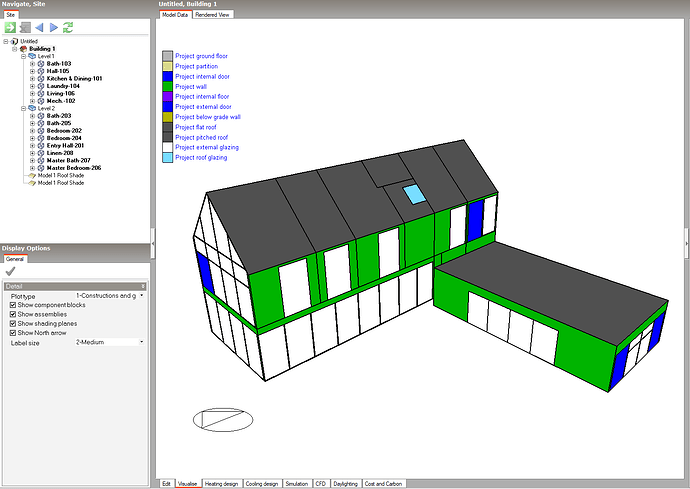Expand the Kitchen & Dining-101 node
690x489 pixels.
(32, 79)
